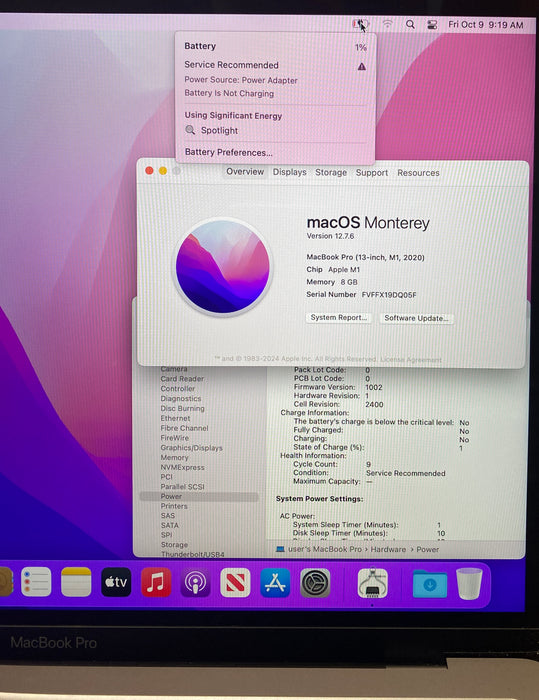The image size is (539, 700).
Task: Select SAS in the sidebar
Action: 168,516
